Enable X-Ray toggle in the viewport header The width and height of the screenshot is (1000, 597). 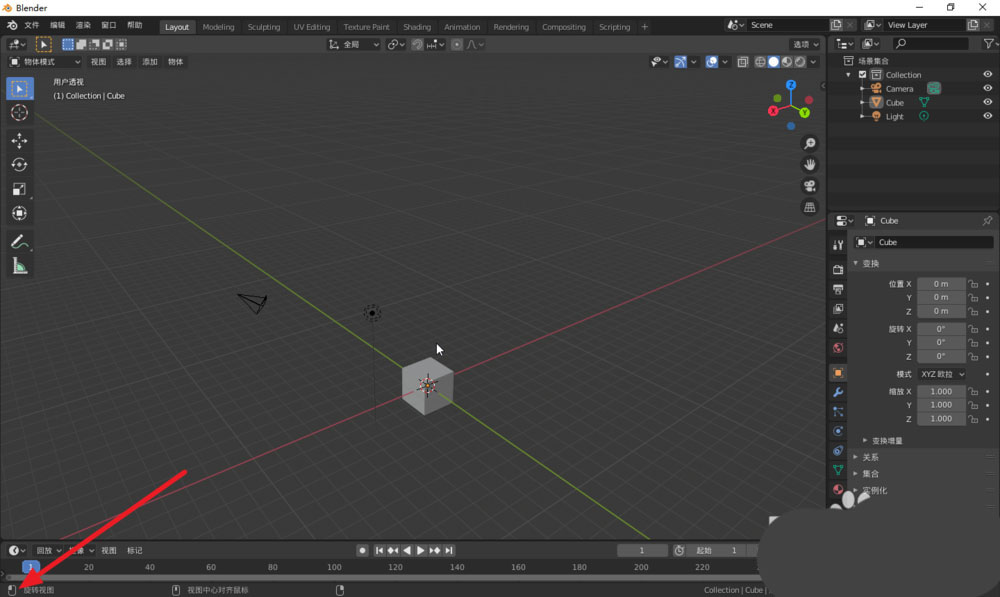point(742,62)
